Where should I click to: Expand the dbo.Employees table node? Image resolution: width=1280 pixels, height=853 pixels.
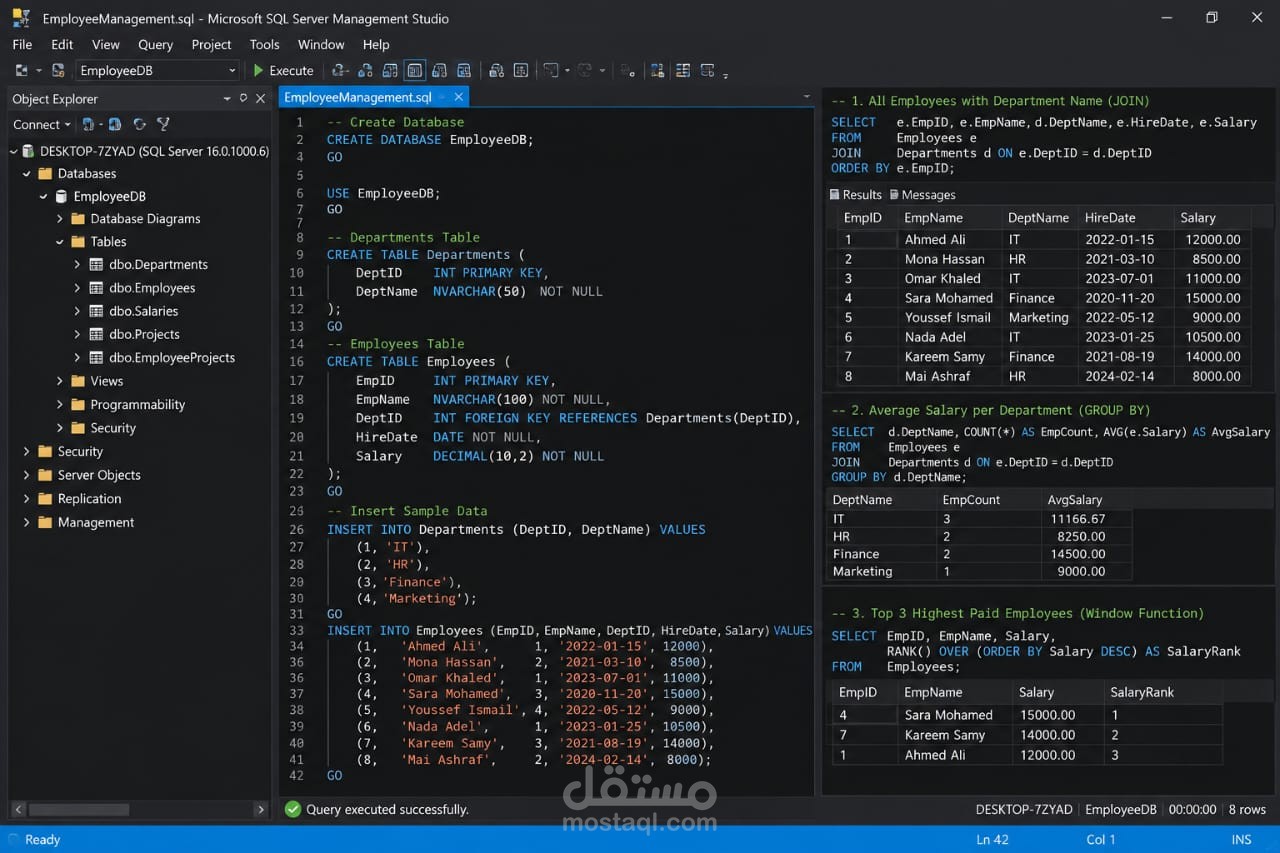[x=78, y=288]
